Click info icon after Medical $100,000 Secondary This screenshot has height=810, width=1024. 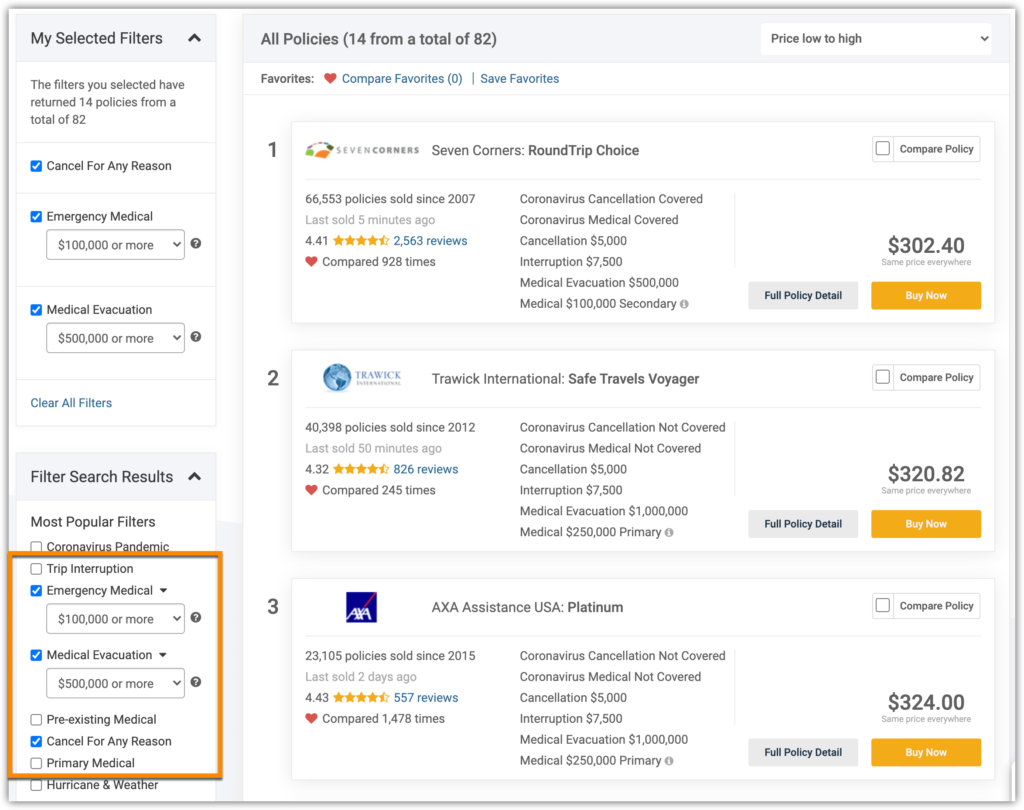coord(684,304)
